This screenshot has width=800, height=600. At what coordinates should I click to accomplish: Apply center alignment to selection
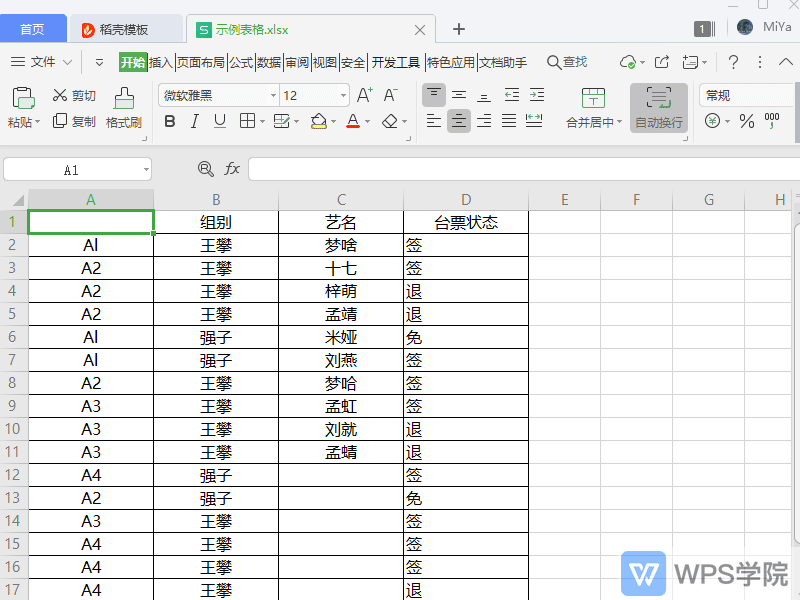458,121
